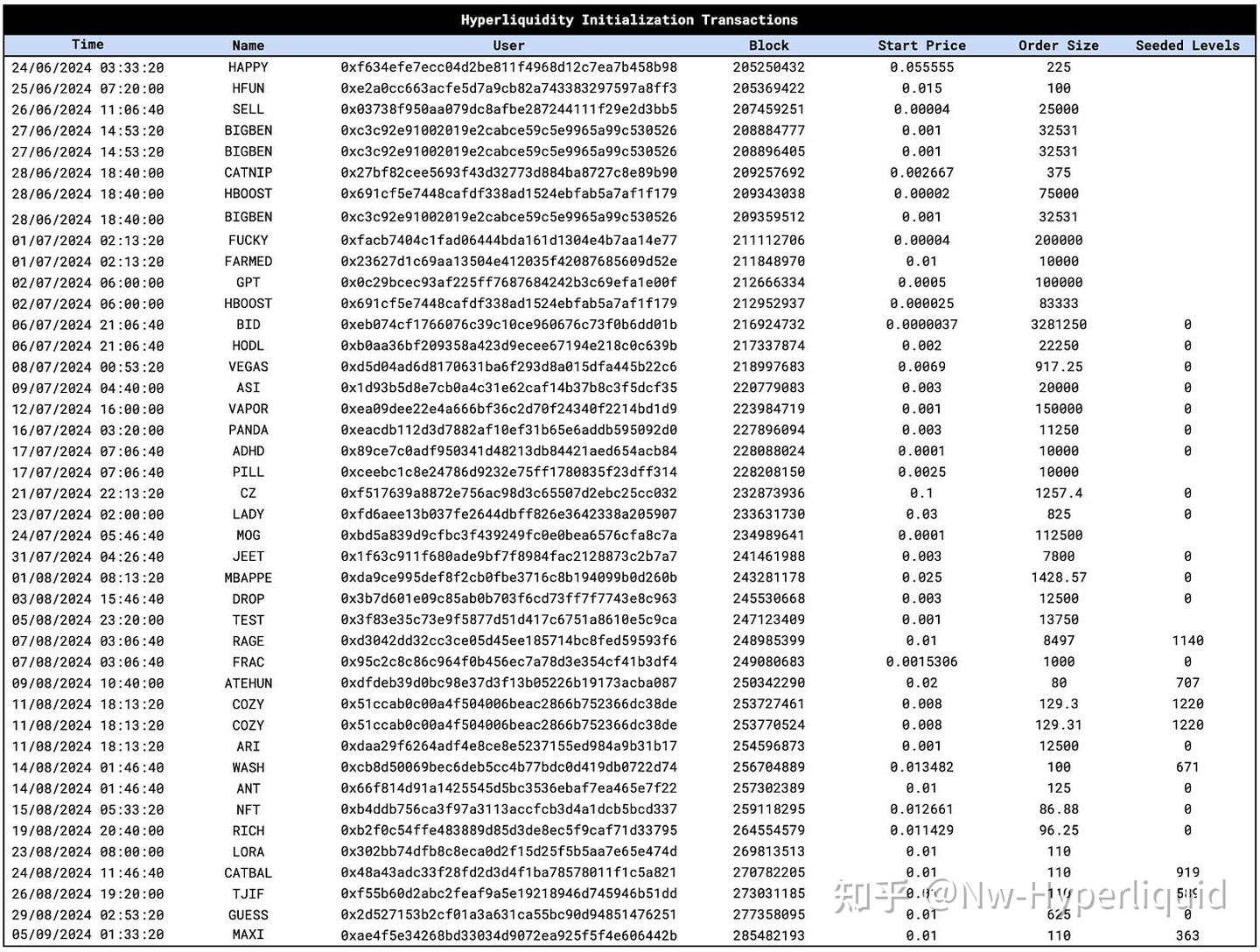
Task: Select the VAPOR name cell
Action: [x=248, y=409]
